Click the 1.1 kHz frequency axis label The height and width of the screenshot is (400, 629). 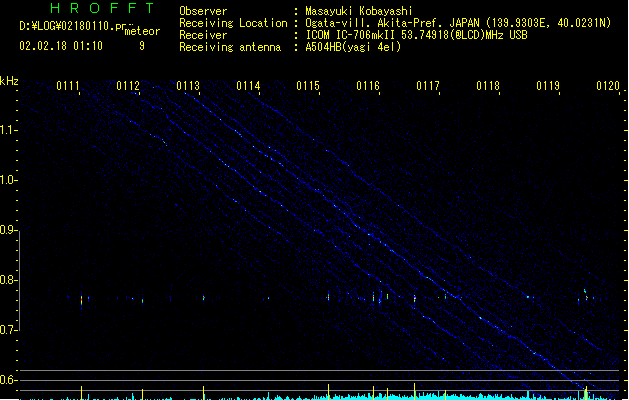point(9,130)
